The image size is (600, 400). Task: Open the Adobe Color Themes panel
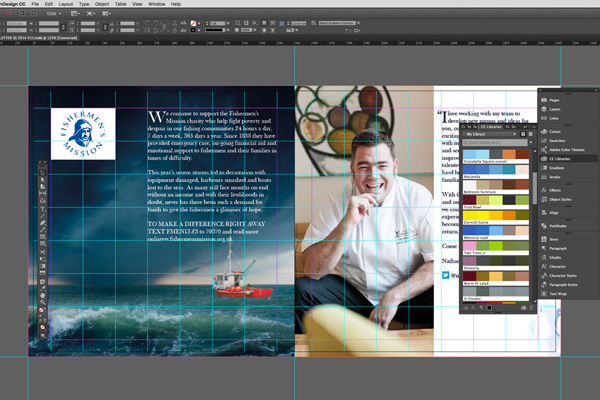(x=568, y=150)
